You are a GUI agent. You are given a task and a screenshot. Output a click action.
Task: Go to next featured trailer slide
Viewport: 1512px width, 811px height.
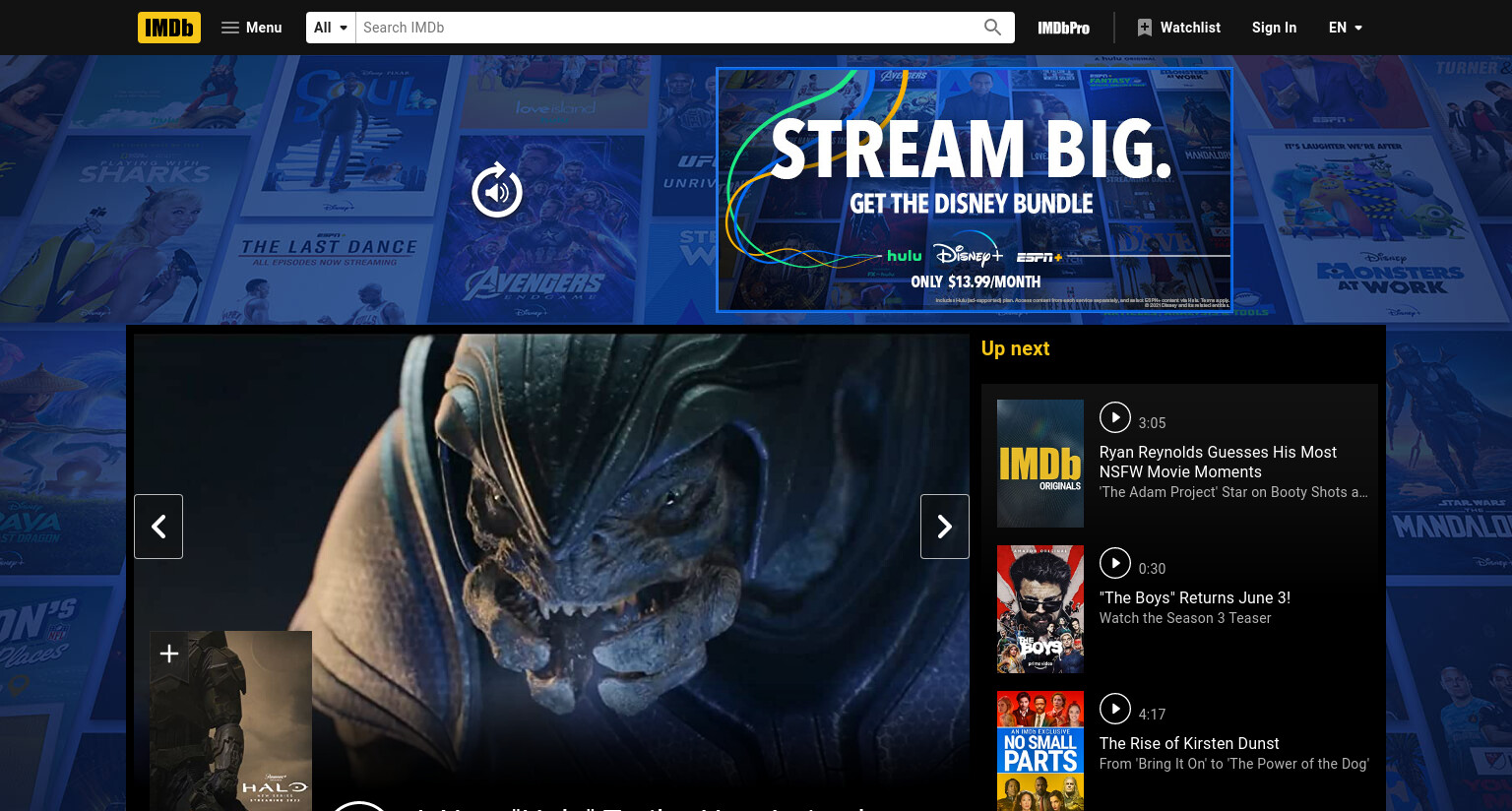point(945,527)
